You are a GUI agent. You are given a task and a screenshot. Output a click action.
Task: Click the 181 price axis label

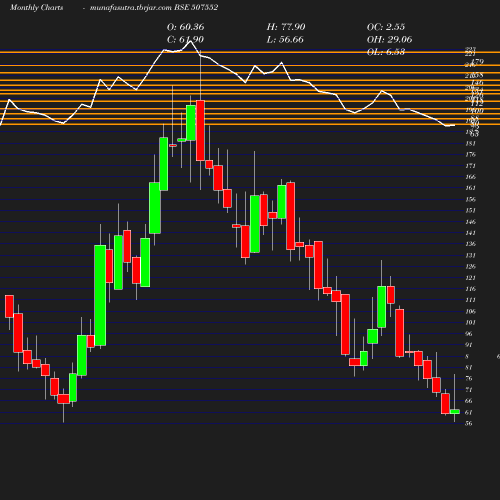(470, 144)
